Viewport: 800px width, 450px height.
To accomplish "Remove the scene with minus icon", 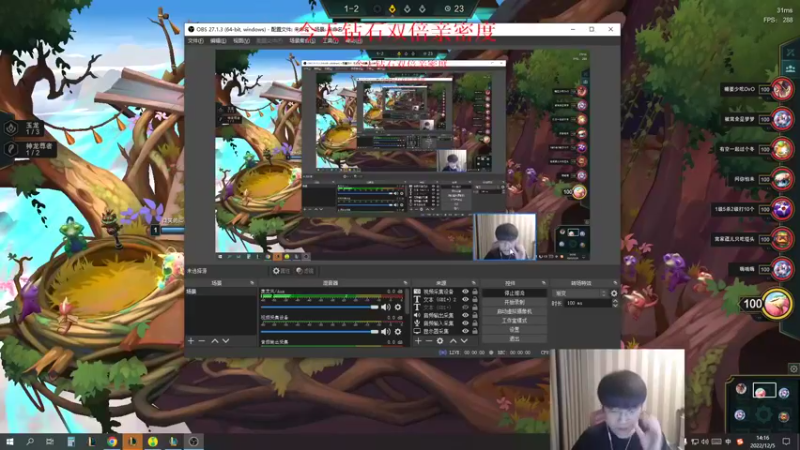I will pos(202,341).
